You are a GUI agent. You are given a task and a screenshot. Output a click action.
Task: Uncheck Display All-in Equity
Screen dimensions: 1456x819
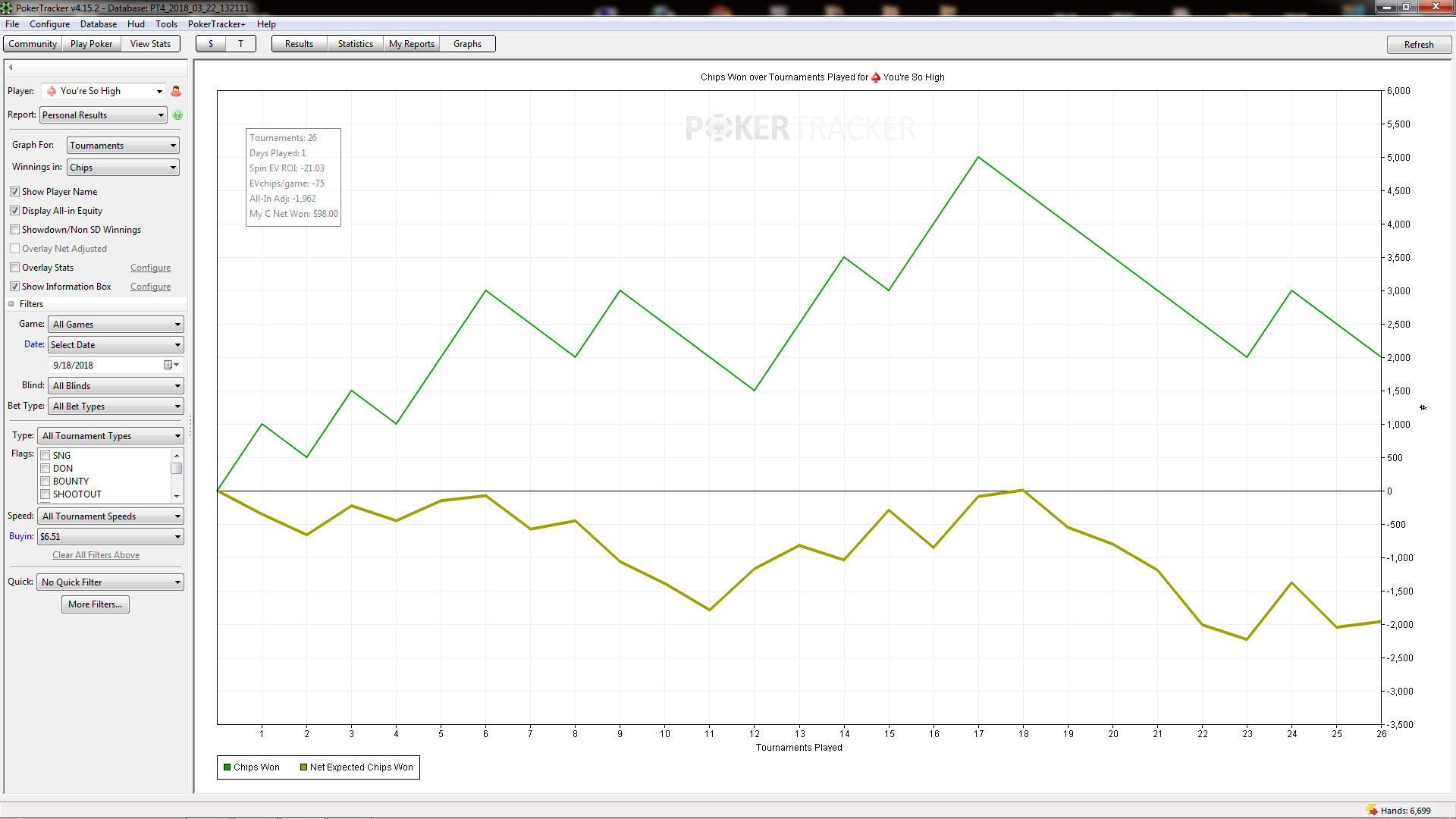click(14, 211)
